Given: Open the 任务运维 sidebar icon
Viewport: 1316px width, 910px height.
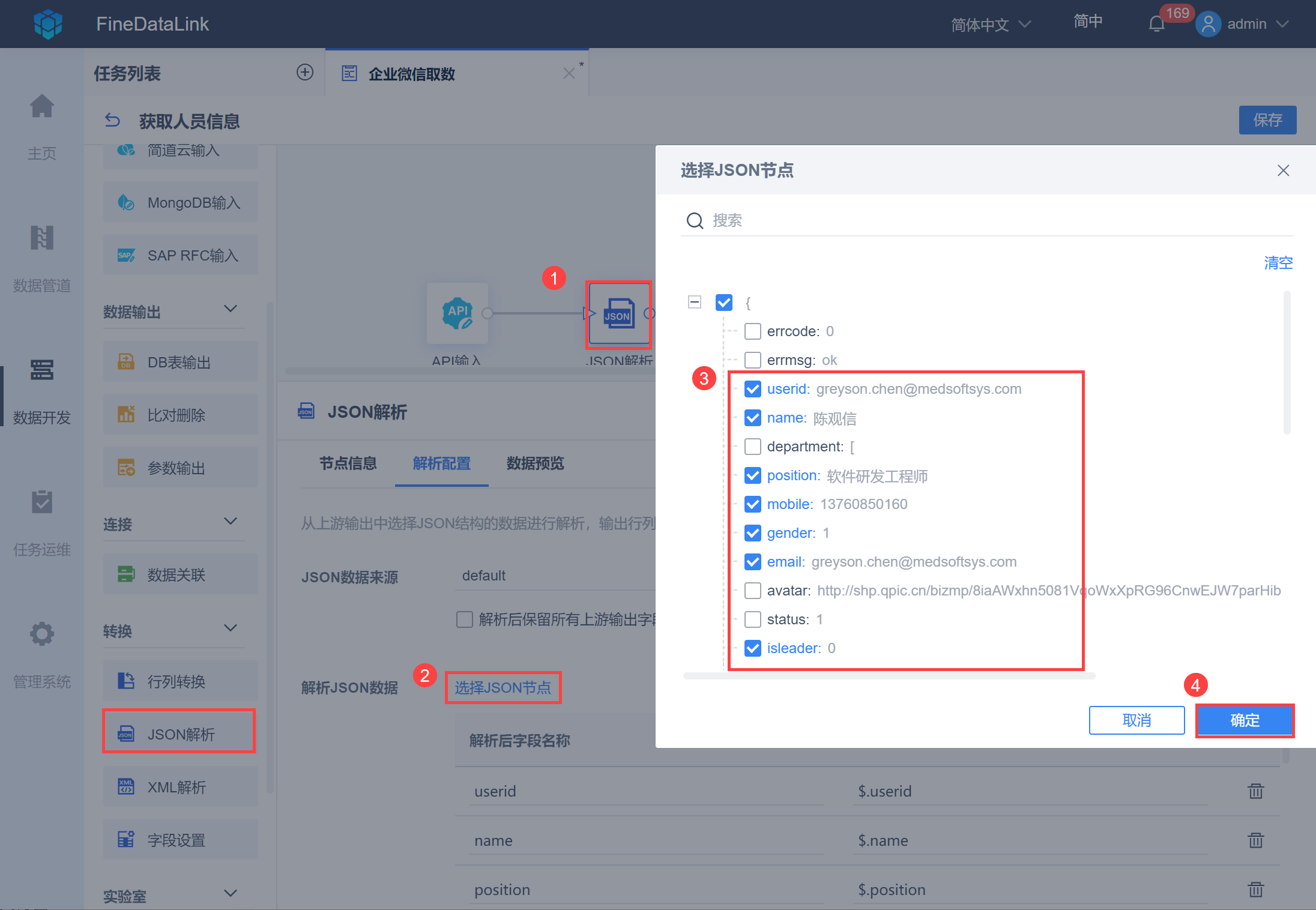Looking at the screenshot, I should coord(42,502).
